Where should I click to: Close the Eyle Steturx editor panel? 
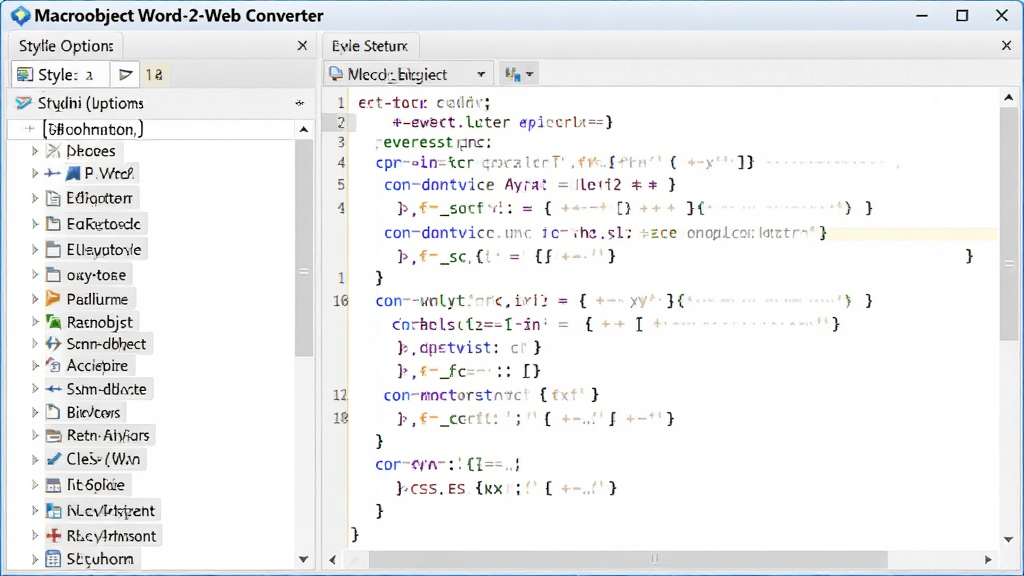[x=1006, y=46]
